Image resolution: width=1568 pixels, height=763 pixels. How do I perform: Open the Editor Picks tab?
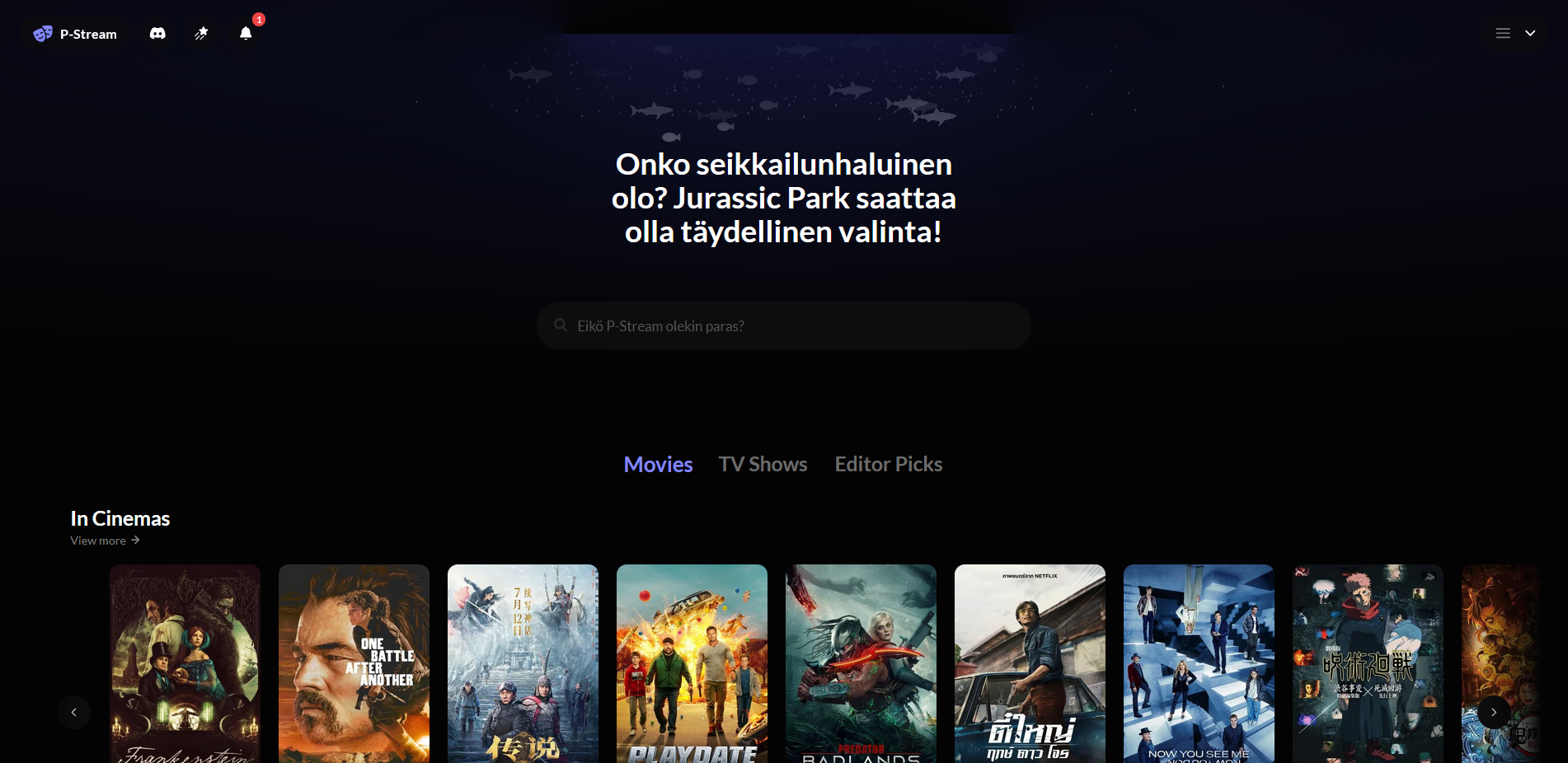point(888,465)
